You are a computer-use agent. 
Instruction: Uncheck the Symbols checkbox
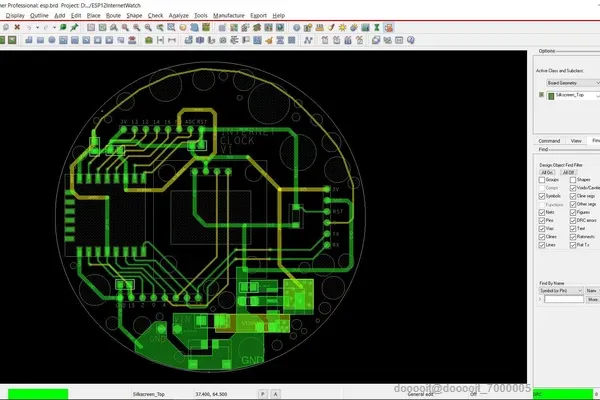pos(542,196)
